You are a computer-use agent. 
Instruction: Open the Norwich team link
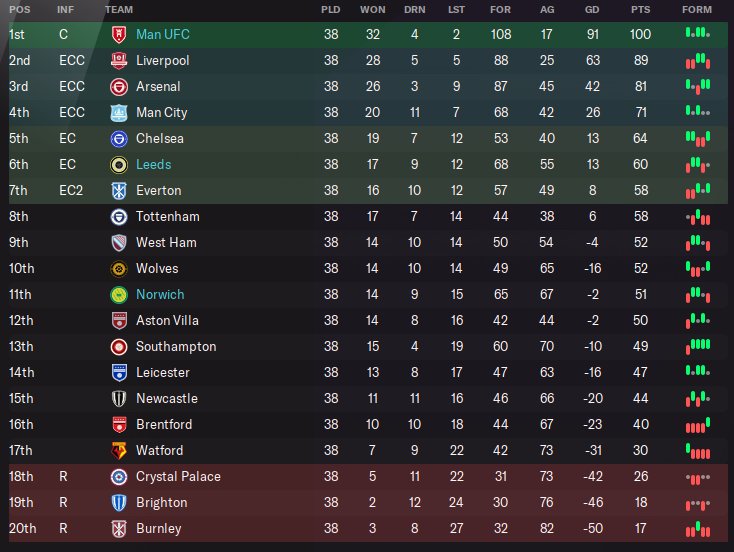pyautogui.click(x=160, y=295)
